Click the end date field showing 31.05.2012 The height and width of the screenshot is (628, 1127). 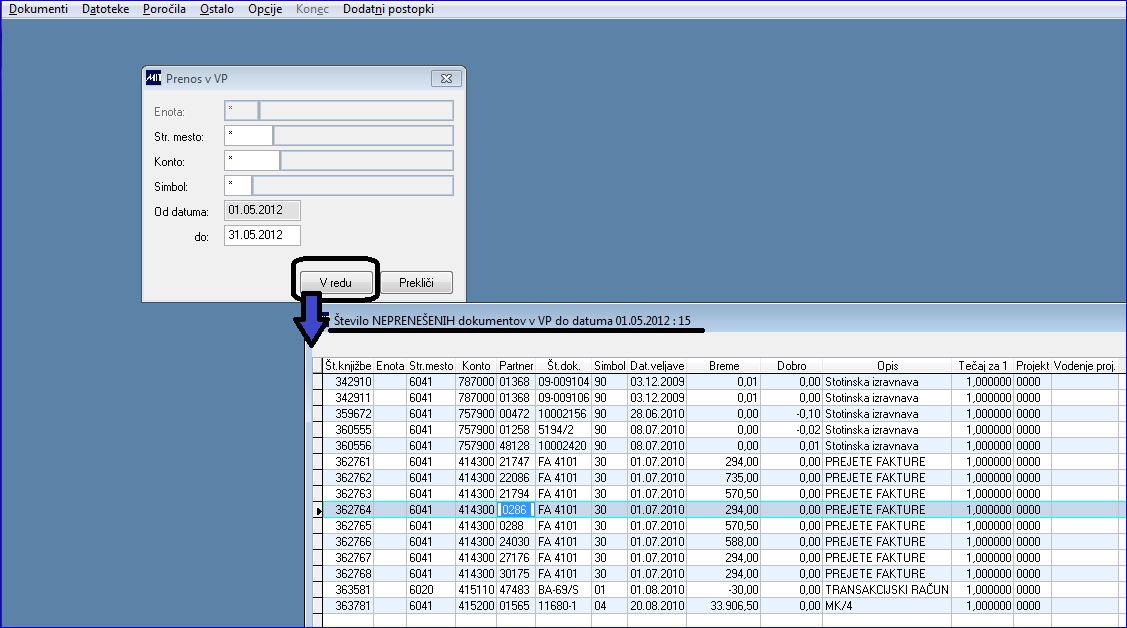tap(262, 235)
